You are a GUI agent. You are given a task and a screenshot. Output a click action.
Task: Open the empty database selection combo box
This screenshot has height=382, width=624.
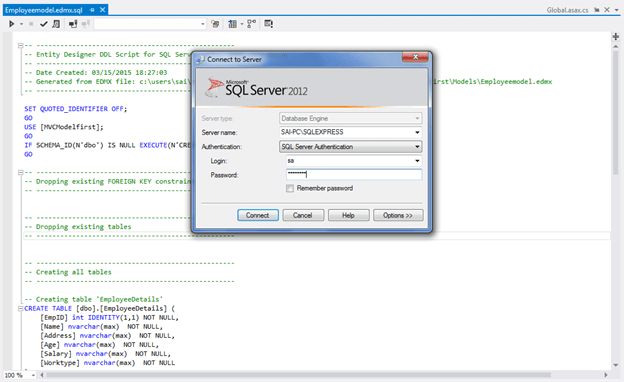coord(150,24)
